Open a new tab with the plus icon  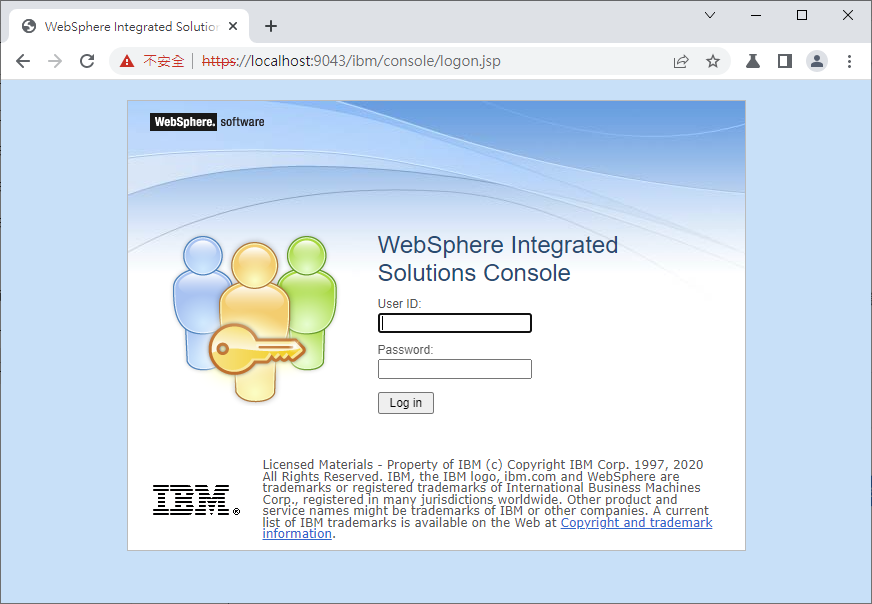coord(271,26)
